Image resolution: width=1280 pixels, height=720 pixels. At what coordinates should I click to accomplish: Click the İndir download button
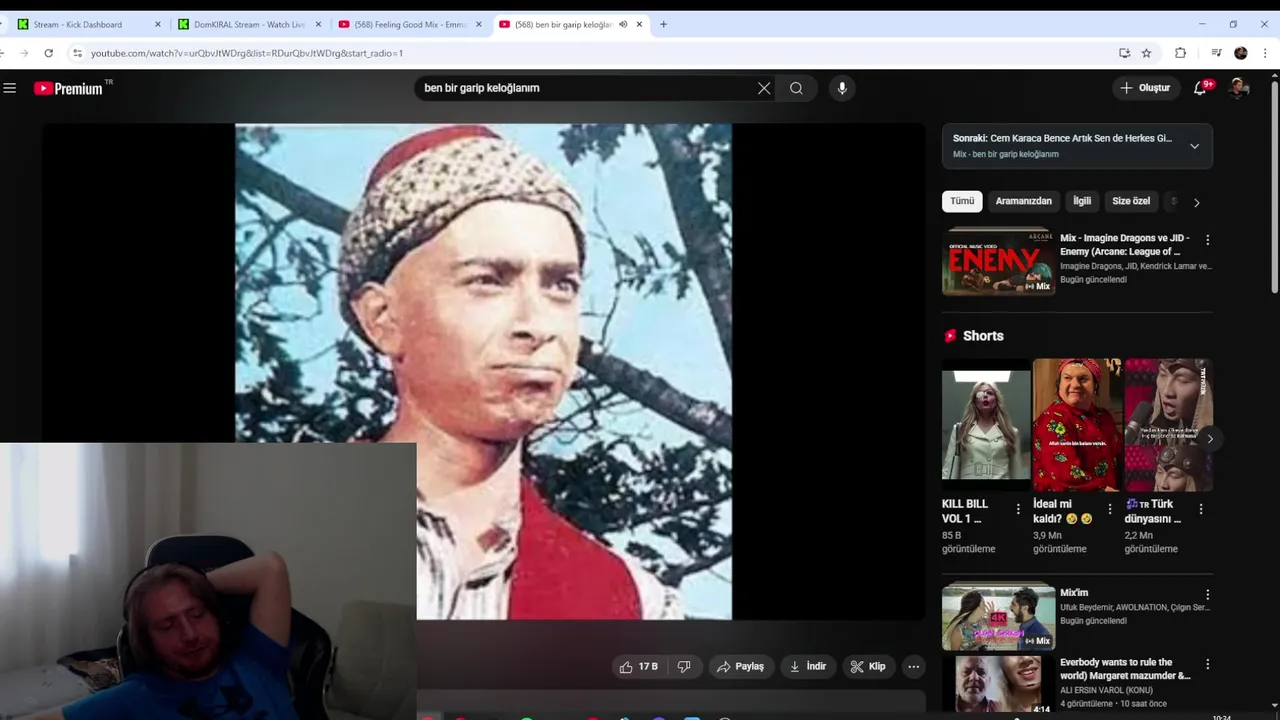pyautogui.click(x=808, y=666)
